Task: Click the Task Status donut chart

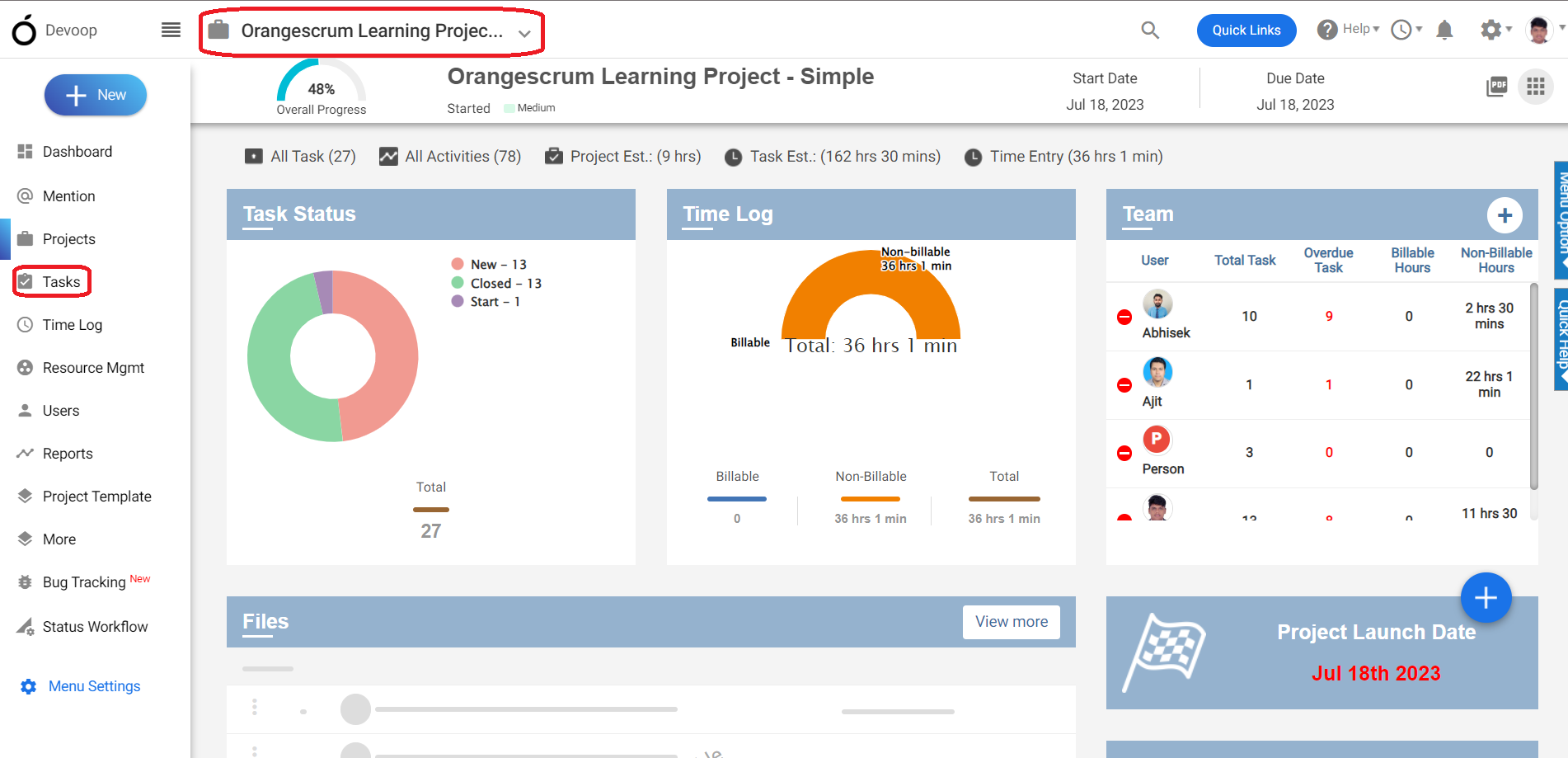Action: coord(333,356)
